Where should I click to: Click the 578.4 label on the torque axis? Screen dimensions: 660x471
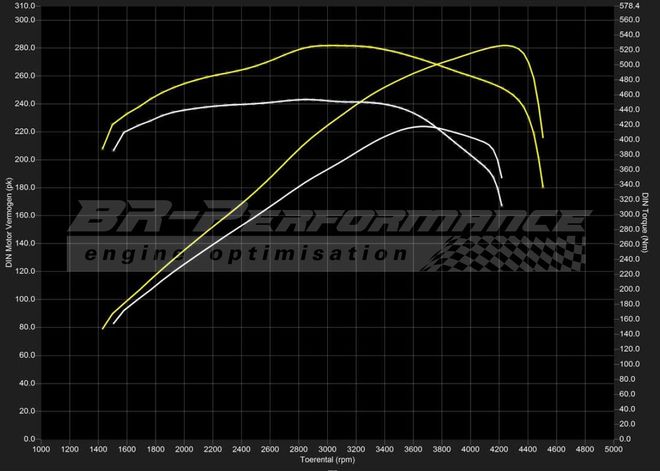pos(629,5)
